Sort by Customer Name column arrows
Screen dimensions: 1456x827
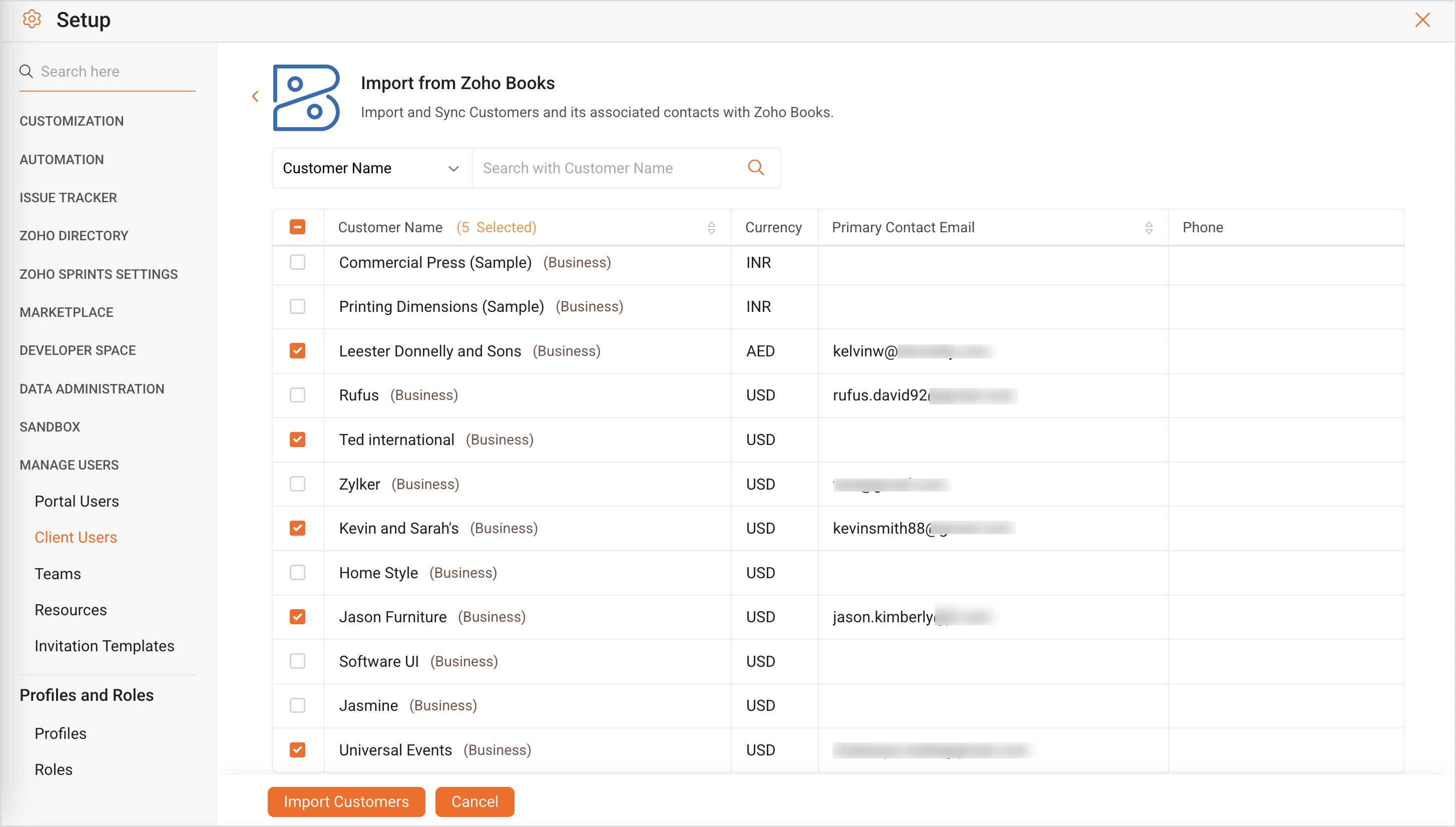pyautogui.click(x=711, y=228)
